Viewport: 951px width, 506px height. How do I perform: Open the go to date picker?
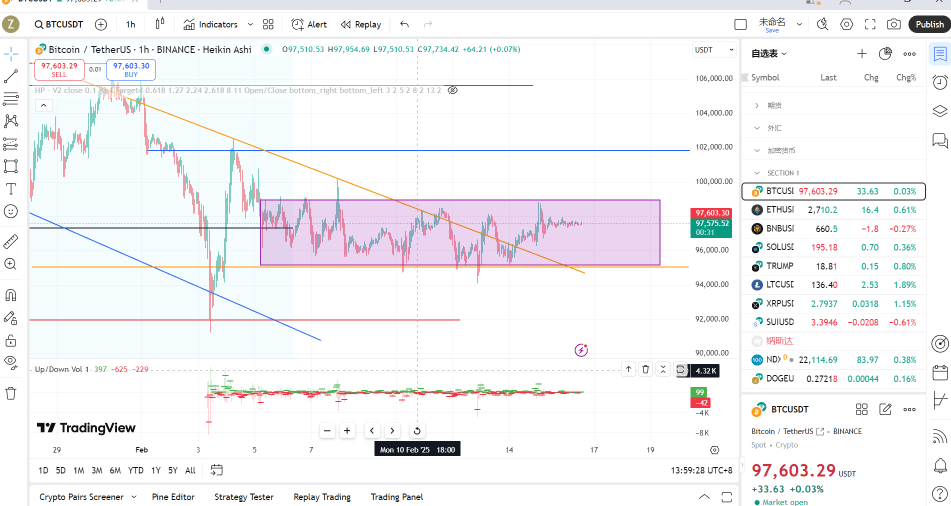pyautogui.click(x=217, y=470)
